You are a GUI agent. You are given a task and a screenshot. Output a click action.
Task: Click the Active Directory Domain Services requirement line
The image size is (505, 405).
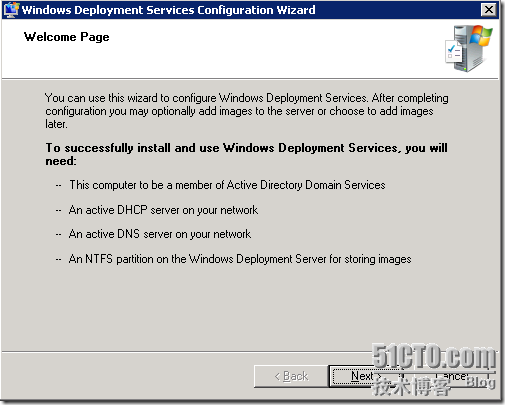(x=227, y=185)
